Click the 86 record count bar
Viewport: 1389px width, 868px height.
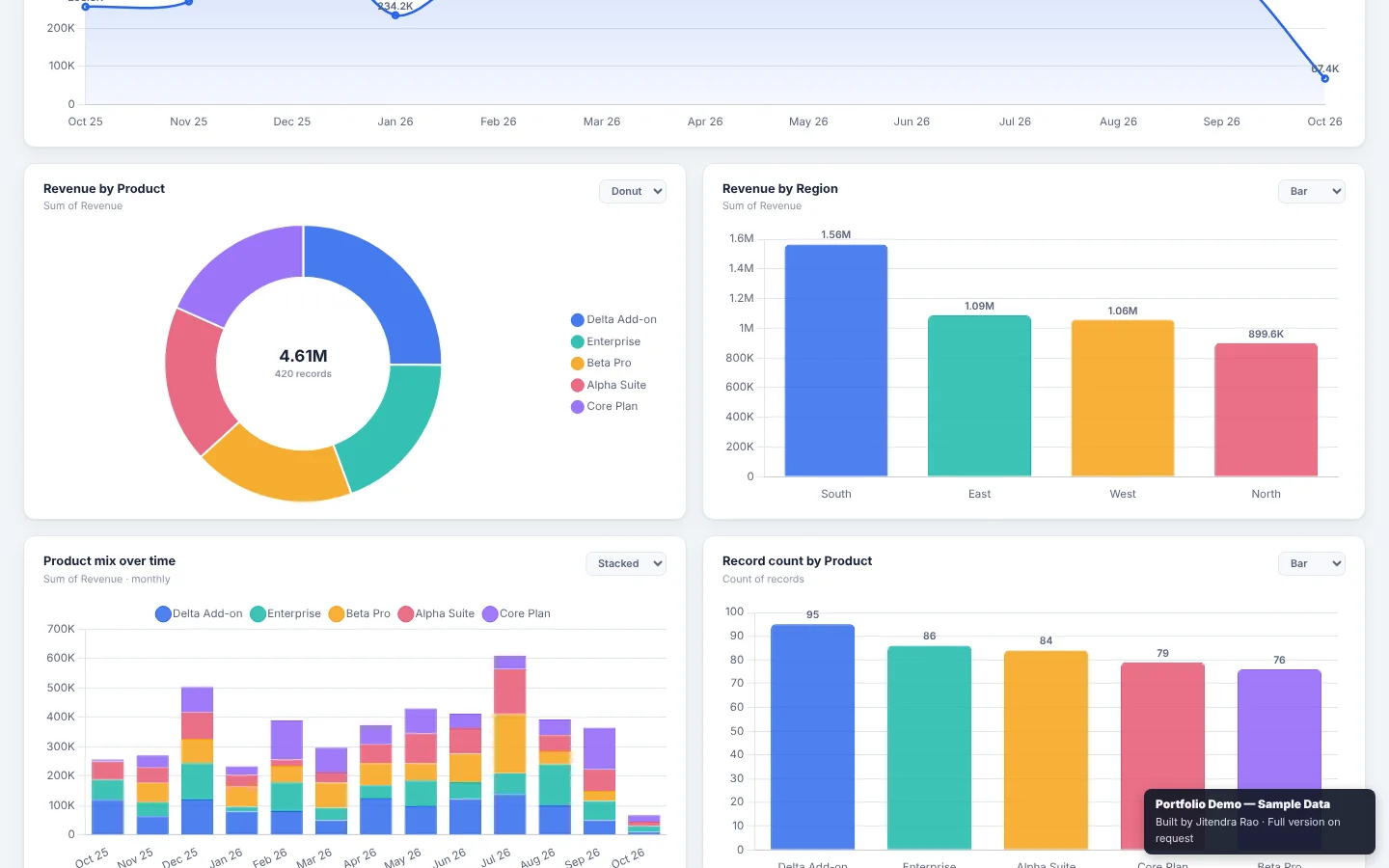pyautogui.click(x=929, y=747)
